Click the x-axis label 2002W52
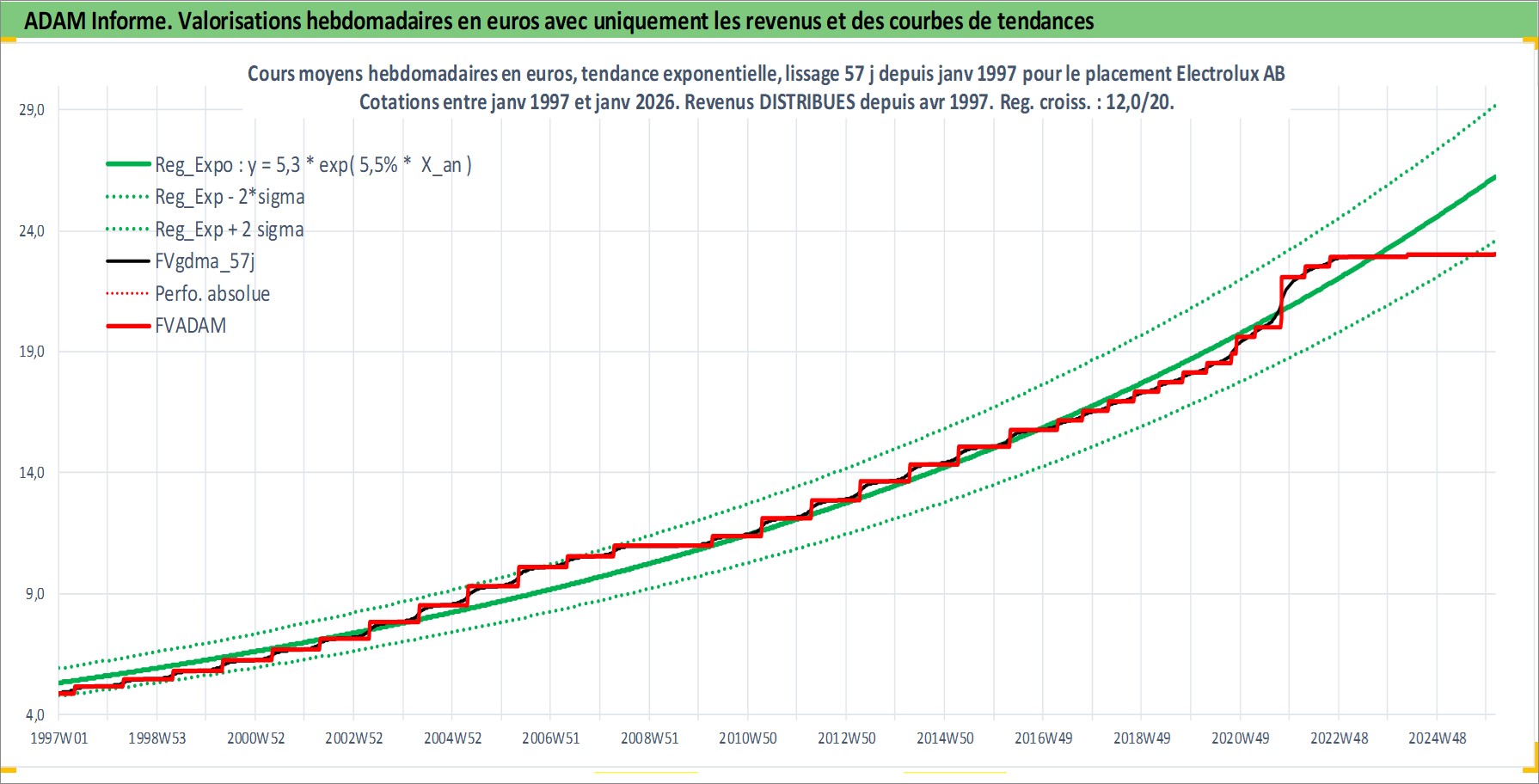This screenshot has width=1539, height=784. click(354, 738)
